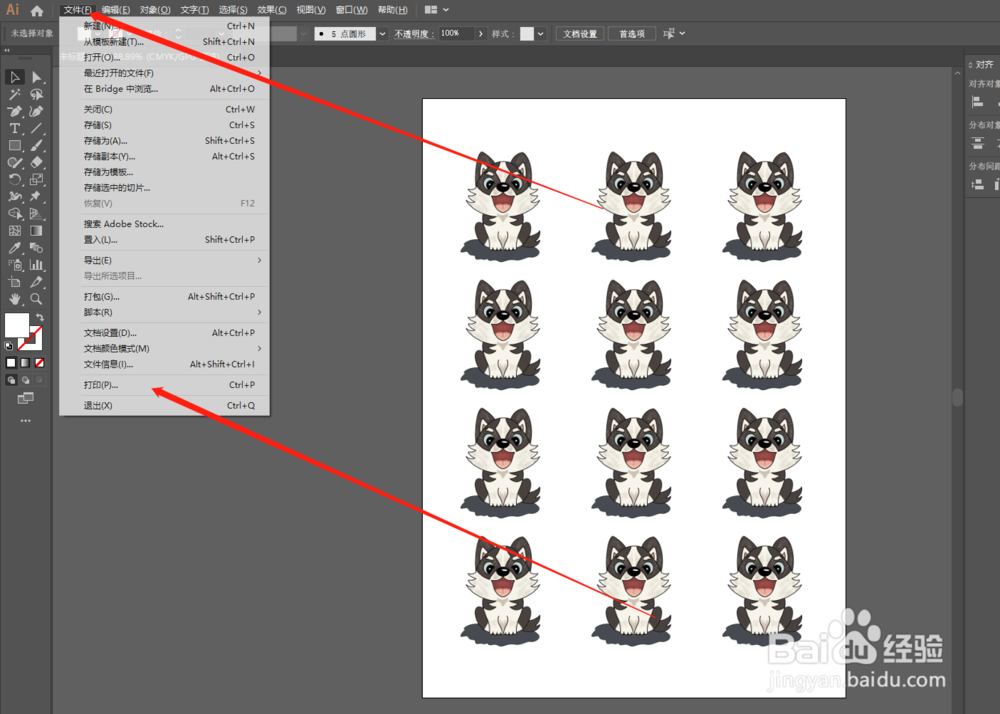Select the Slice tool
This screenshot has height=714, width=1000.
[36, 282]
